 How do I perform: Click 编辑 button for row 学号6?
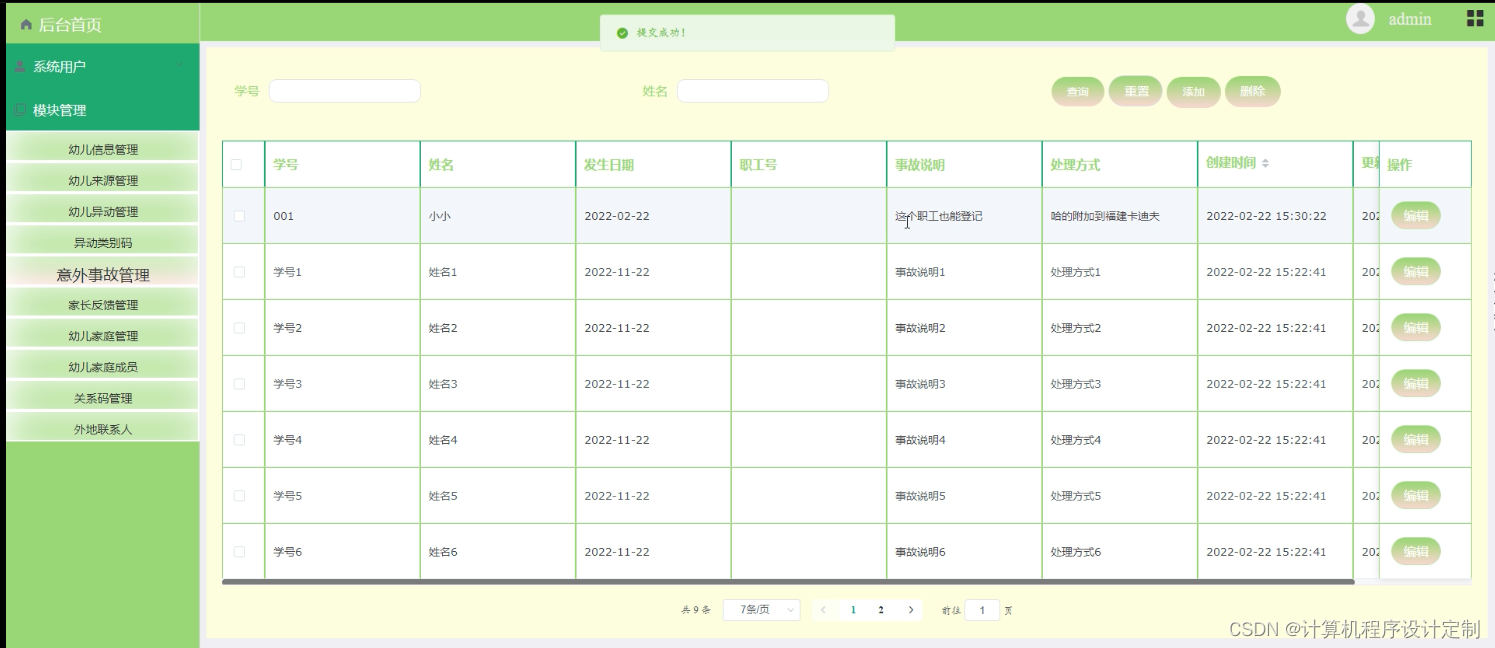[x=1415, y=552]
